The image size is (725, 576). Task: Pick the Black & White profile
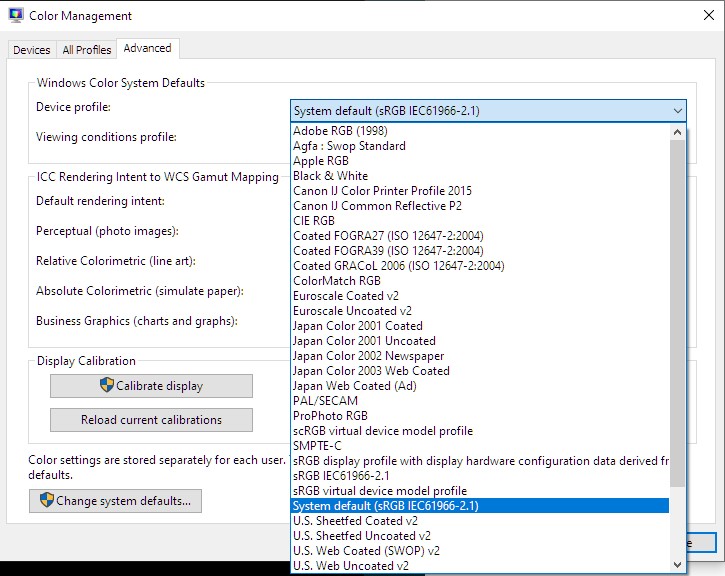tap(330, 176)
